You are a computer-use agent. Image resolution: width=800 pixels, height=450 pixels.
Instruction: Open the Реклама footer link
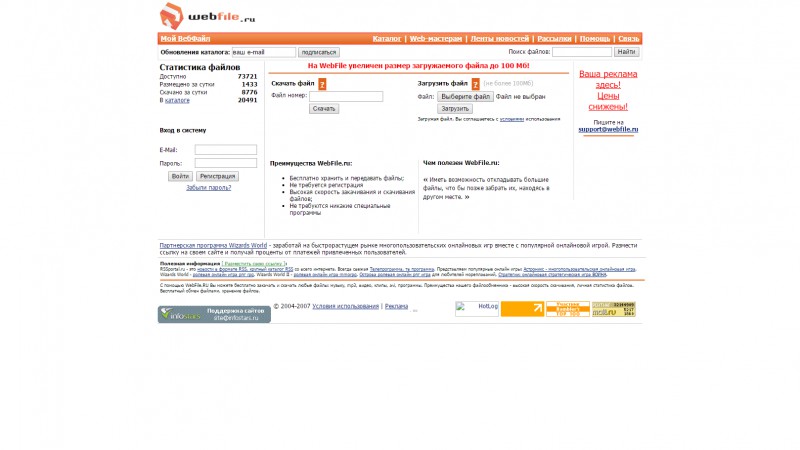396,306
